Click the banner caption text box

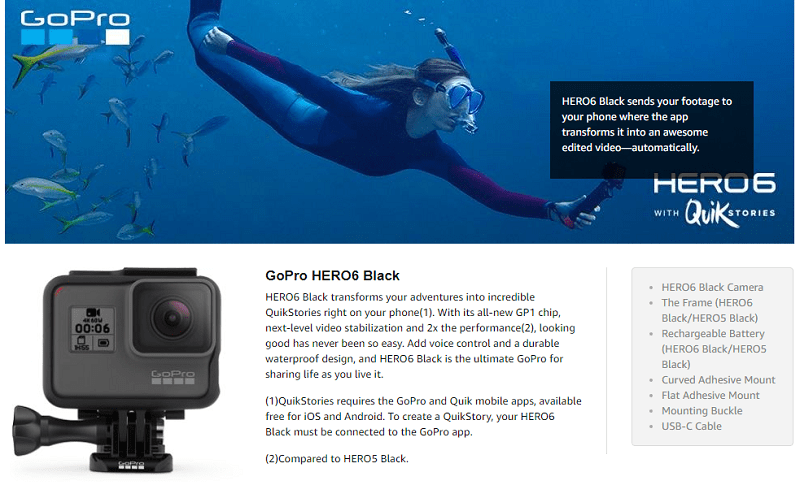pyautogui.click(x=652, y=130)
